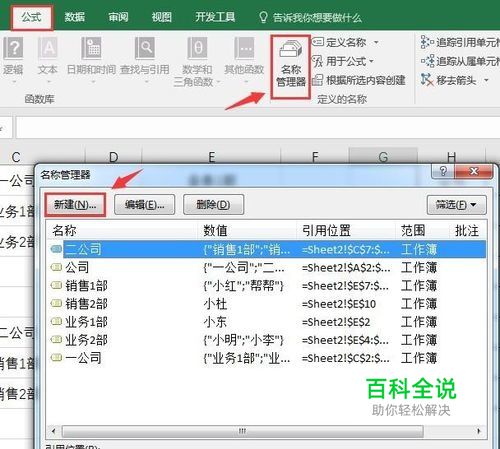Image resolution: width=500 pixels, height=449 pixels.
Task: Select column E header
Action: 211,157
